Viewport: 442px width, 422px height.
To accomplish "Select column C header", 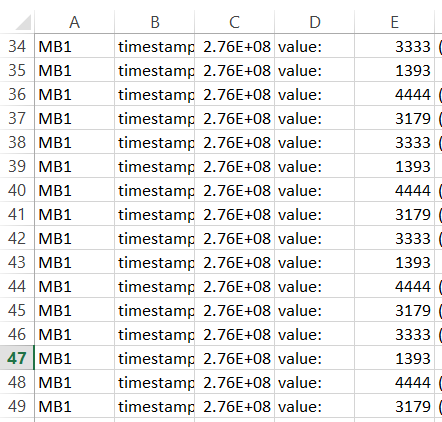I will (234, 22).
